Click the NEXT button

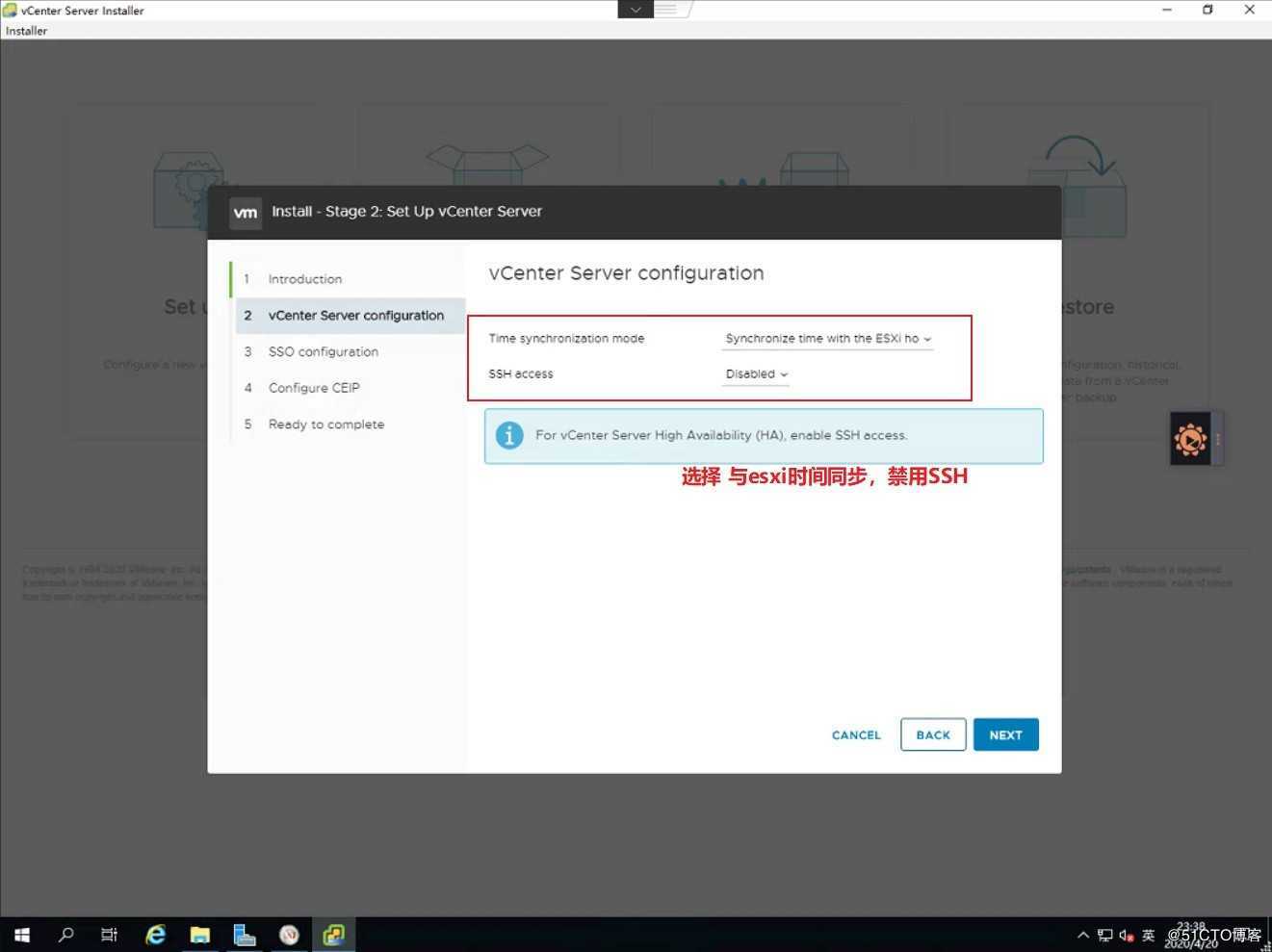(x=1005, y=734)
